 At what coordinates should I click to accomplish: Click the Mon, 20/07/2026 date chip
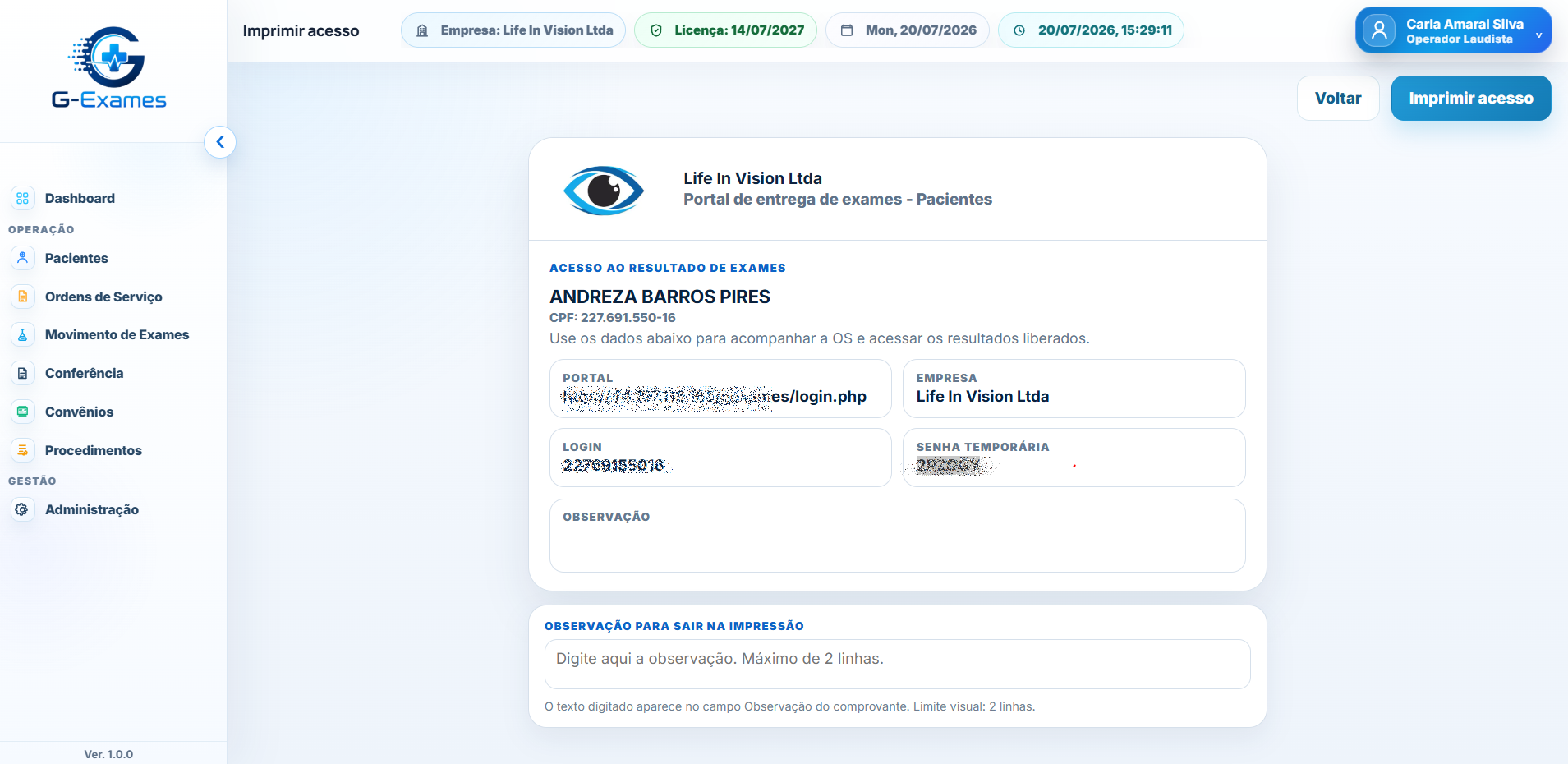coord(908,30)
